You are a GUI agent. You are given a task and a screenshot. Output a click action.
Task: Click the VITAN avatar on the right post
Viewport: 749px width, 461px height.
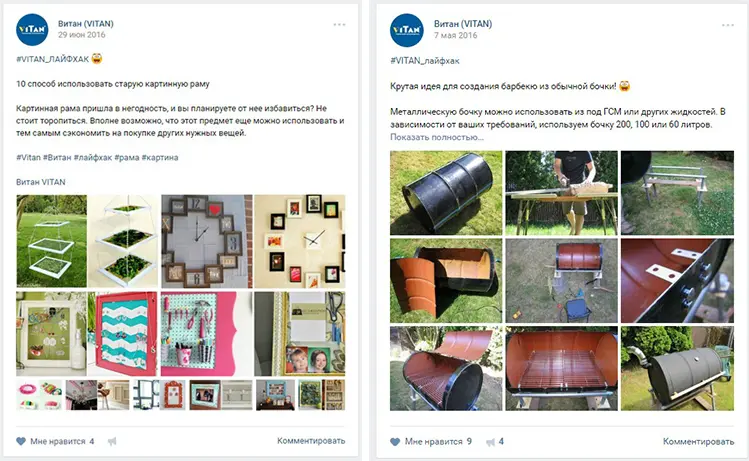[x=407, y=30]
